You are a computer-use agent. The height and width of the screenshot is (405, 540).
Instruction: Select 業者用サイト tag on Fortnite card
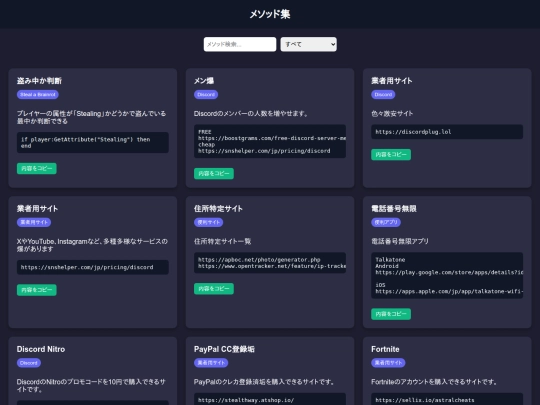(x=388, y=363)
